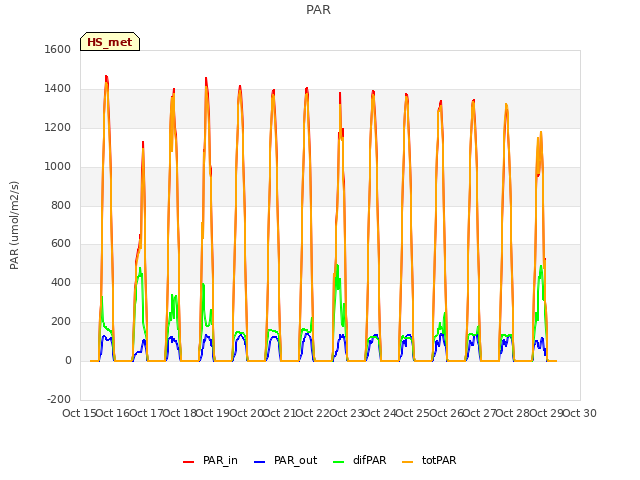Viewport: 640px width, 480px height.
Task: Click the 600 y-axis tick label
Action: [x=61, y=244]
